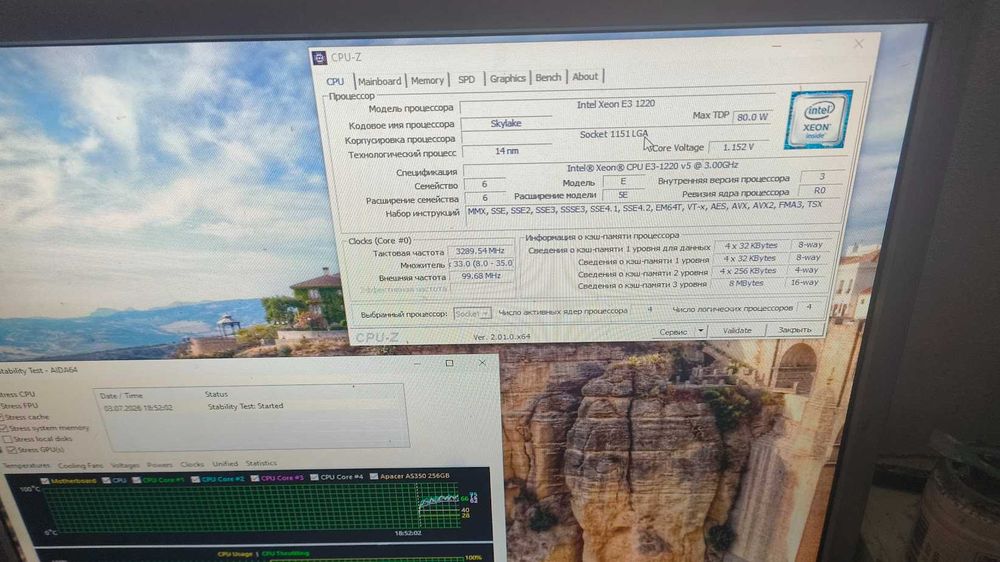Image resolution: width=1000 pixels, height=562 pixels.
Task: Open the Graphics tab
Action: tap(507, 78)
